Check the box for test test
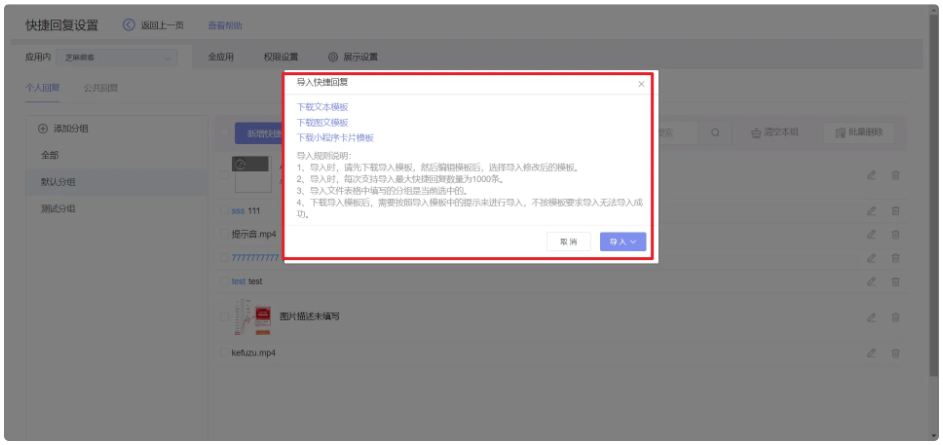 coord(224,281)
